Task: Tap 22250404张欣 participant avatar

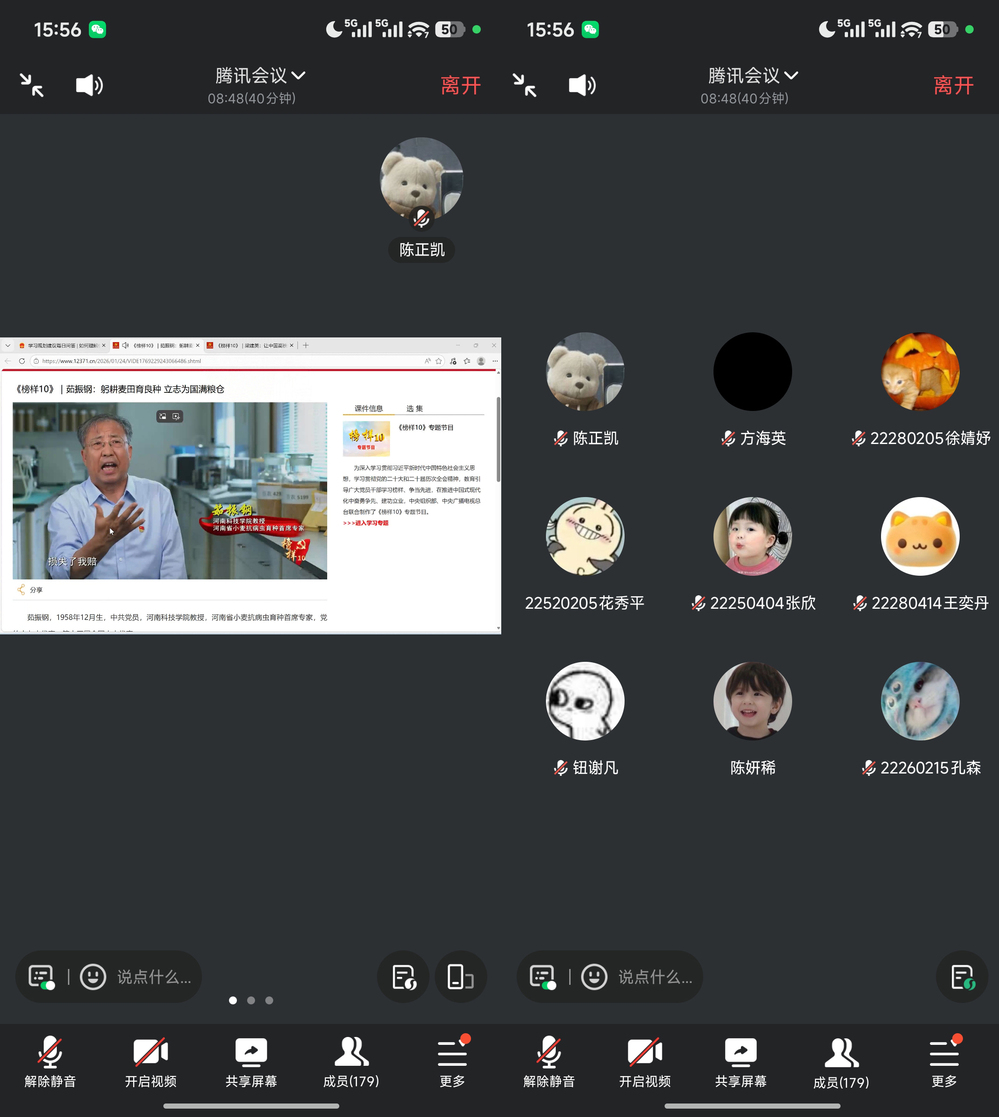Action: coord(752,536)
